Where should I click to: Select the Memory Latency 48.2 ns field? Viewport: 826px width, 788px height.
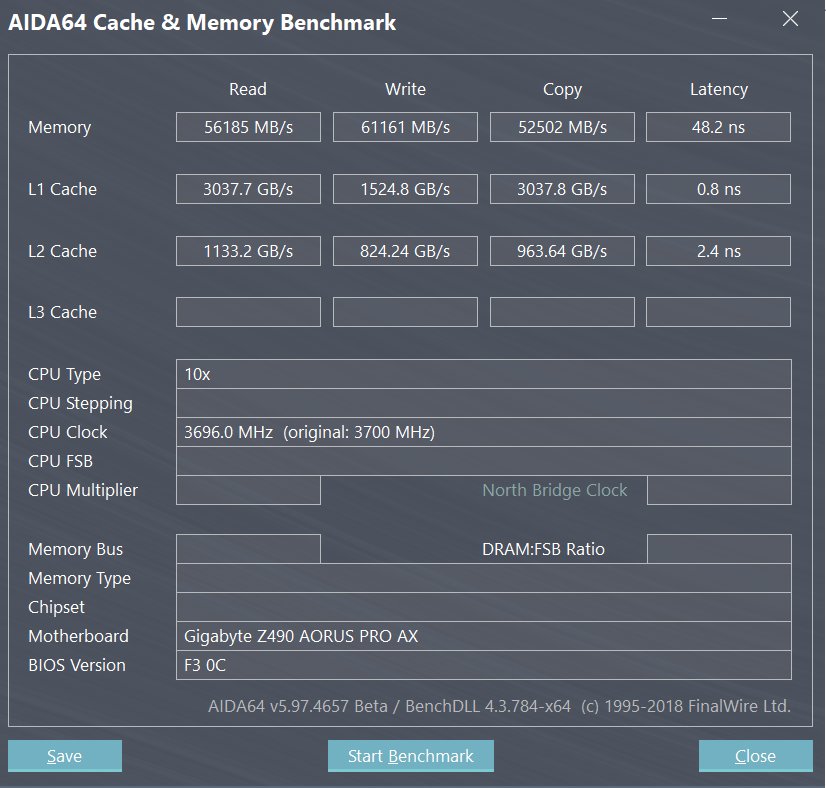click(718, 128)
